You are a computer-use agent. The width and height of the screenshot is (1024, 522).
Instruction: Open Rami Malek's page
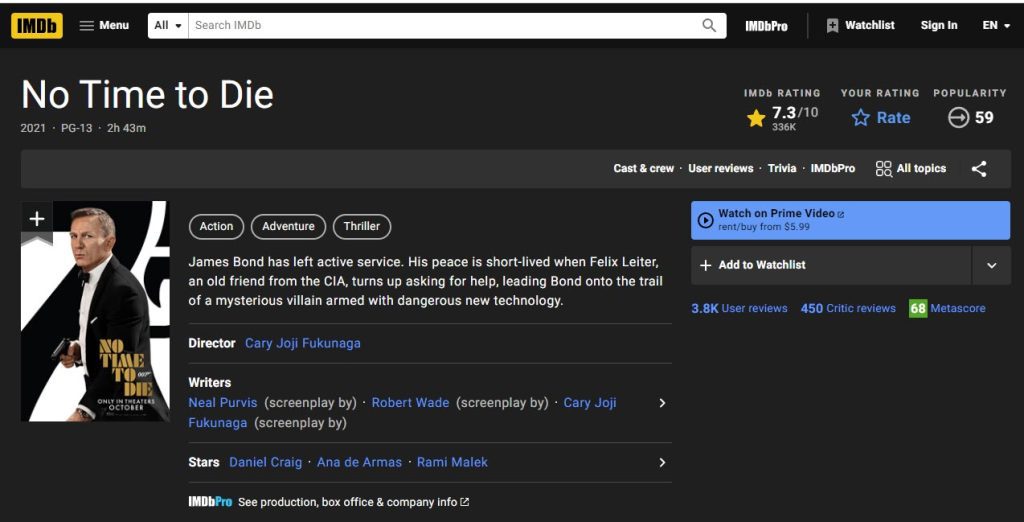tap(452, 463)
